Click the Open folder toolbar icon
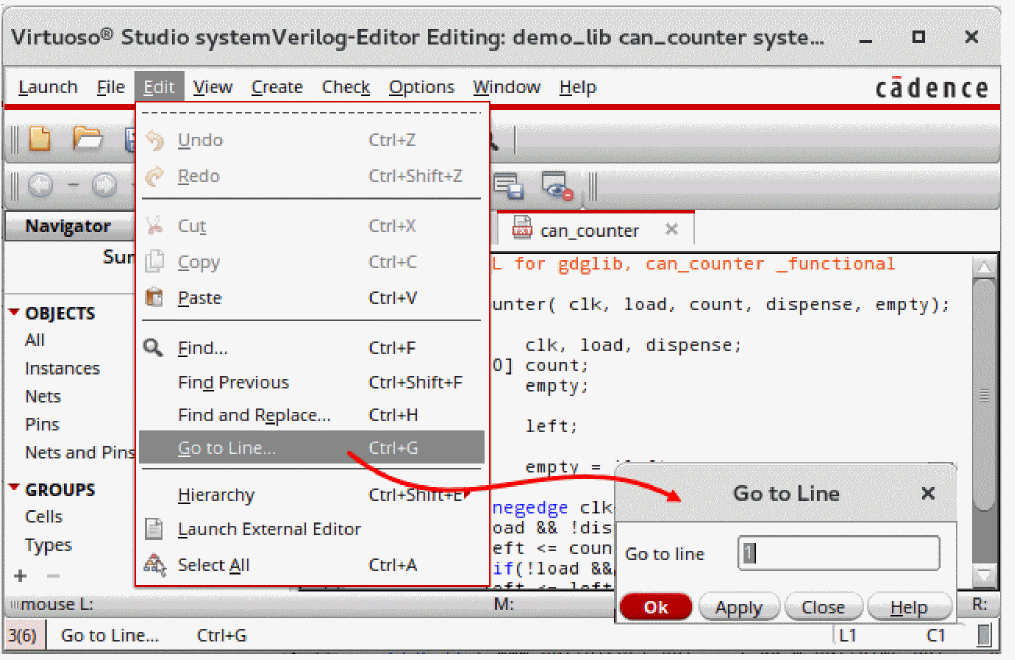The image size is (1015, 660). tap(87, 138)
